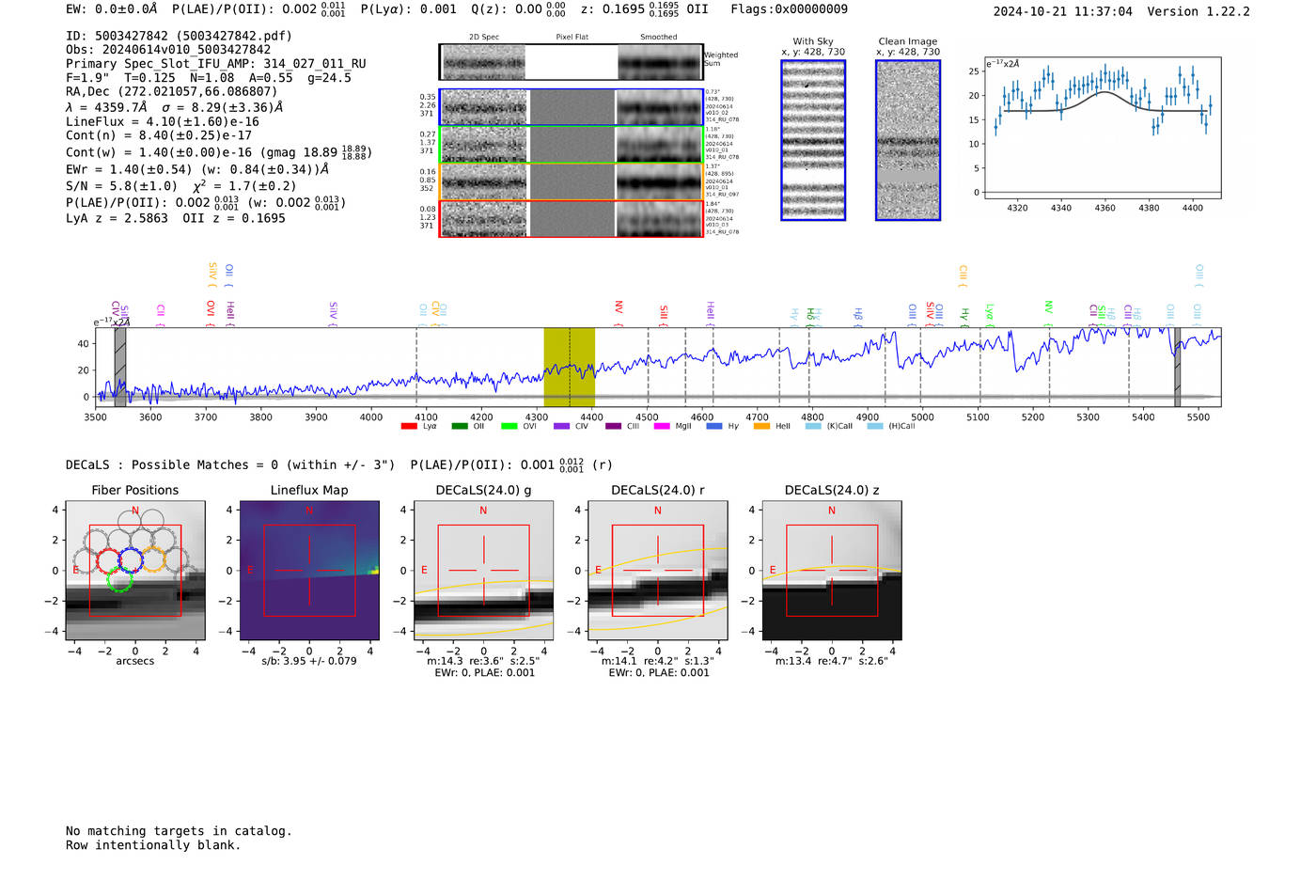1316x896 pixels.
Task: Click the CIII legend swatch
Action: pyautogui.click(x=613, y=426)
